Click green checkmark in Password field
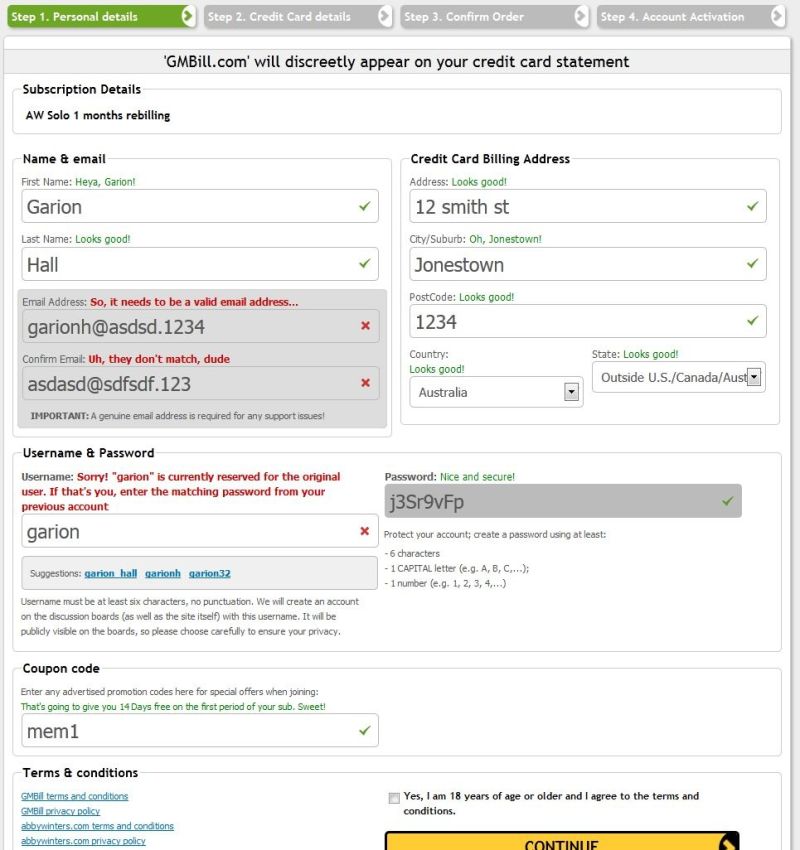Screen dimensions: 800x850 [727, 501]
